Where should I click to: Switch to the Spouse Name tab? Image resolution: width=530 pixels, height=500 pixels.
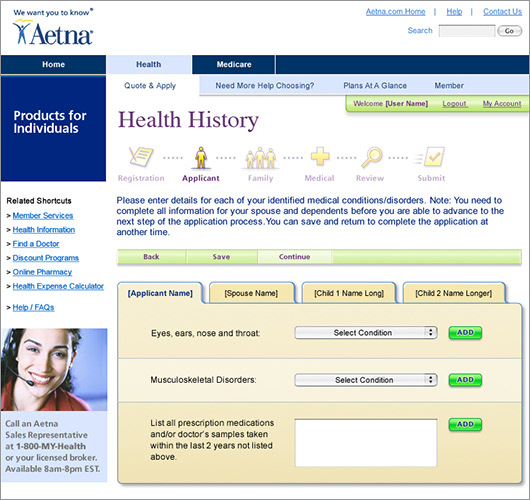click(251, 293)
